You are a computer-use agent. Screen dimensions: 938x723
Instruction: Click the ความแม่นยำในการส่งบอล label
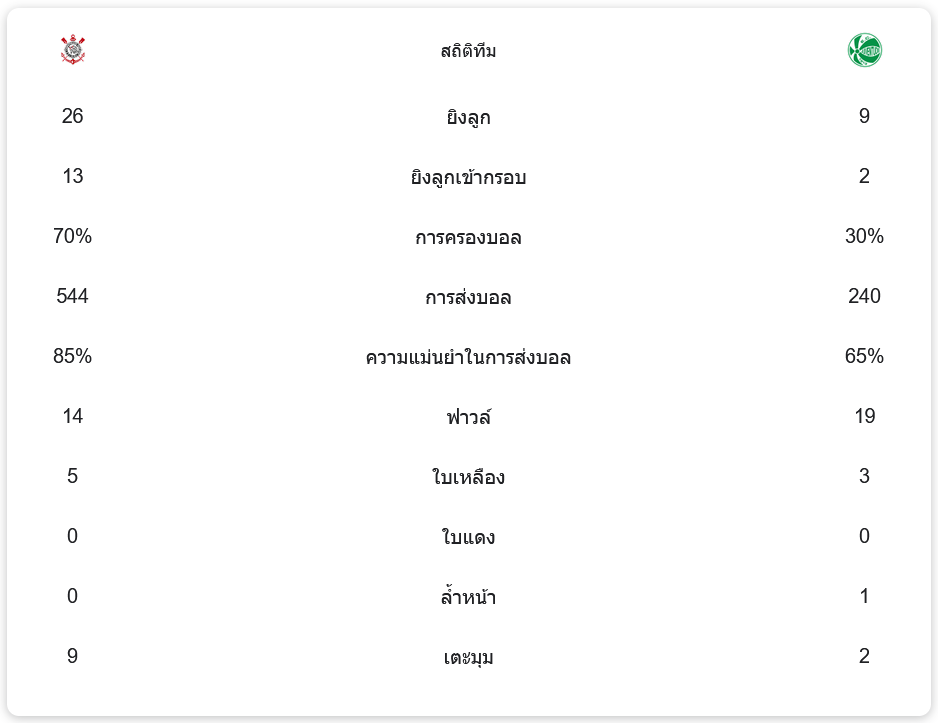[468, 358]
